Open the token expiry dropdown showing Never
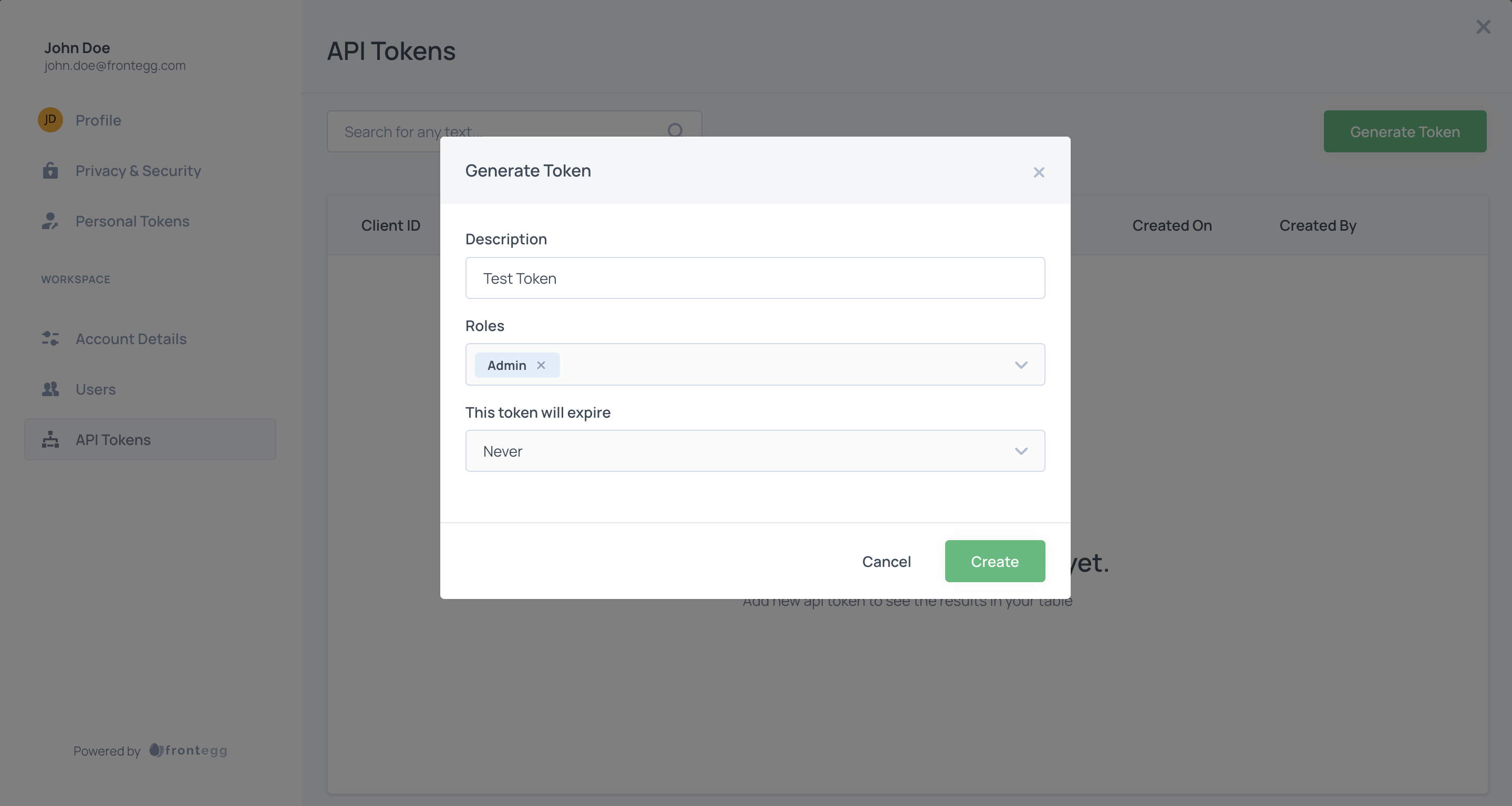The height and width of the screenshot is (806, 1512). point(754,451)
